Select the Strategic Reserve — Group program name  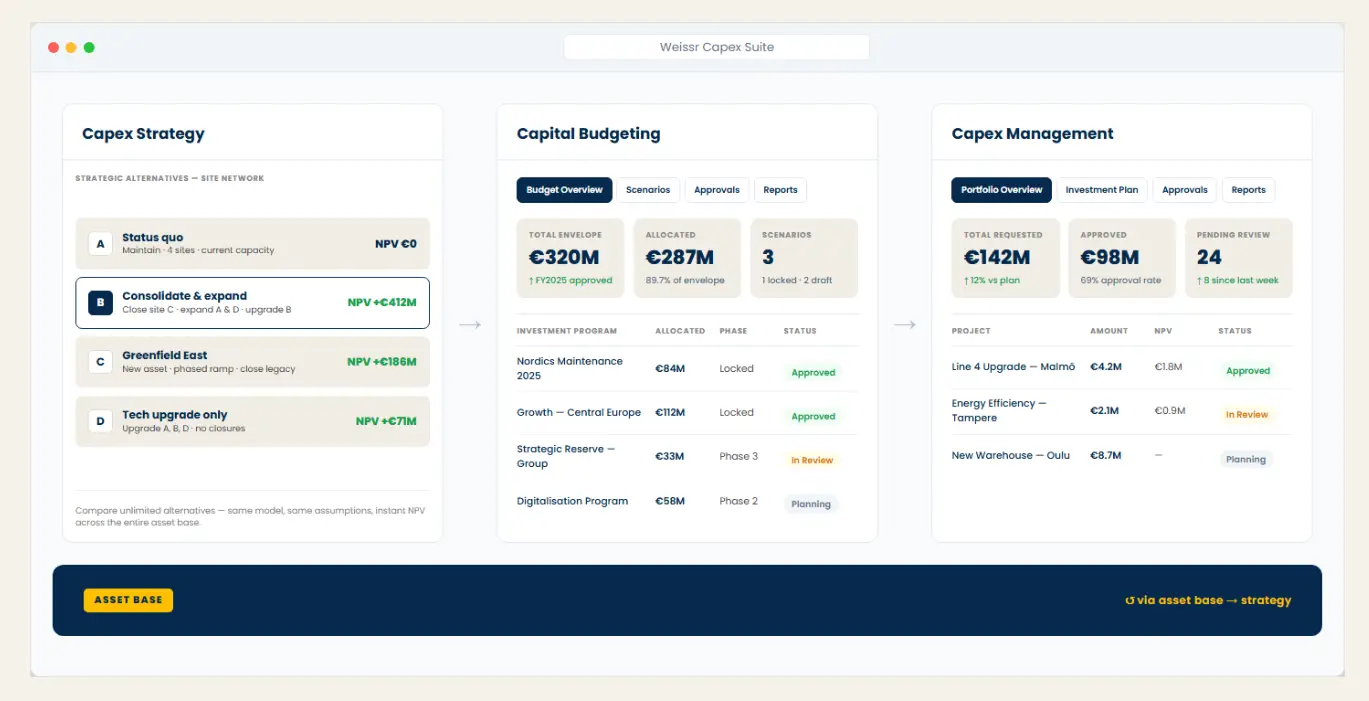coord(566,456)
